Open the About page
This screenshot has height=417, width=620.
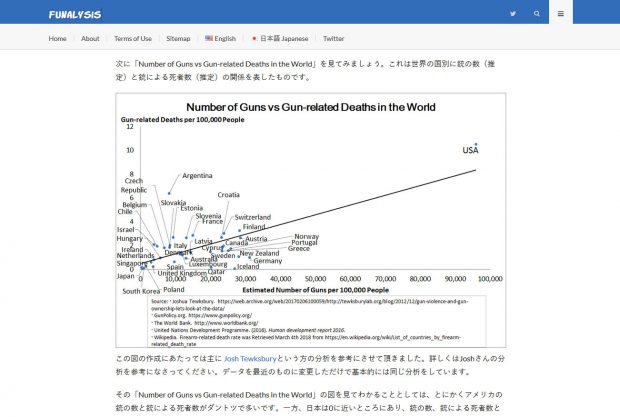pos(90,38)
